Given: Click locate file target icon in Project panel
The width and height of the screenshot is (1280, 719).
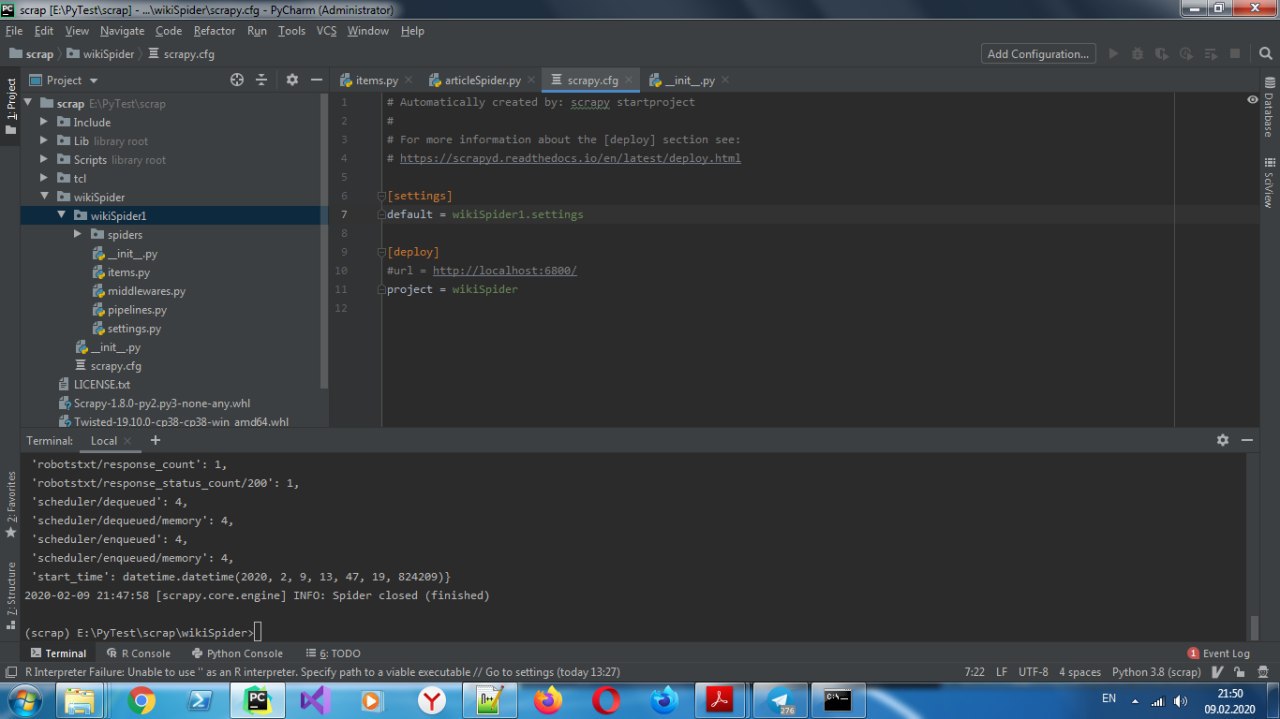Looking at the screenshot, I should pos(237,80).
